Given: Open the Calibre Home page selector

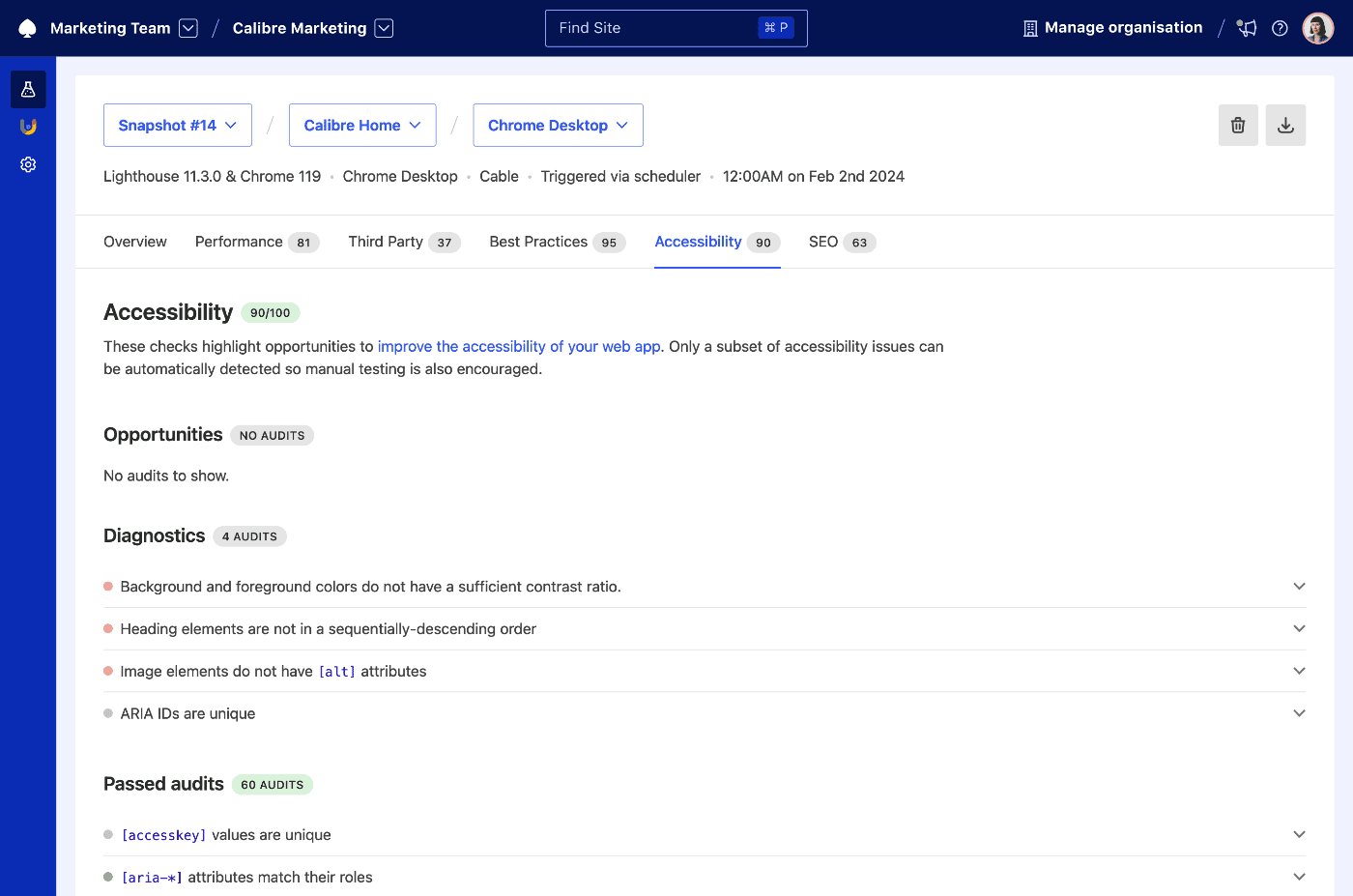Looking at the screenshot, I should (362, 125).
